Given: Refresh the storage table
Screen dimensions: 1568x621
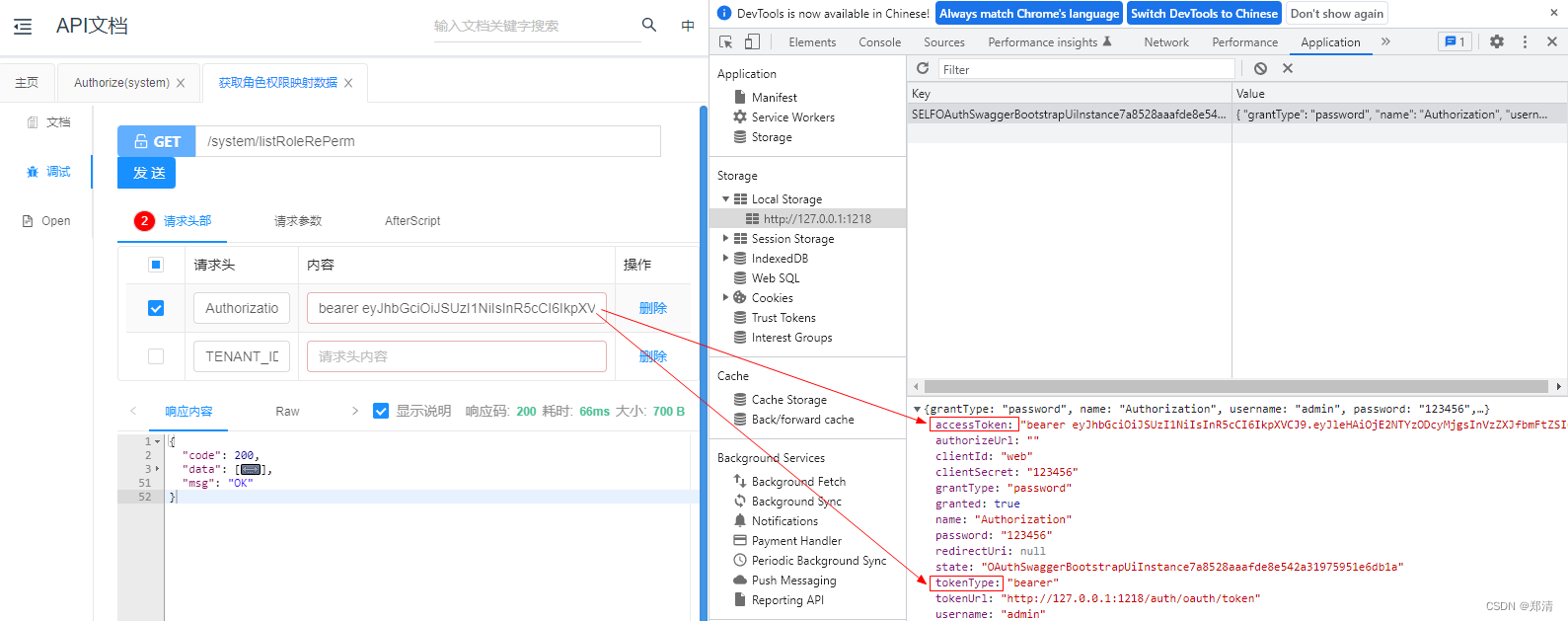Looking at the screenshot, I should pyautogui.click(x=923, y=68).
